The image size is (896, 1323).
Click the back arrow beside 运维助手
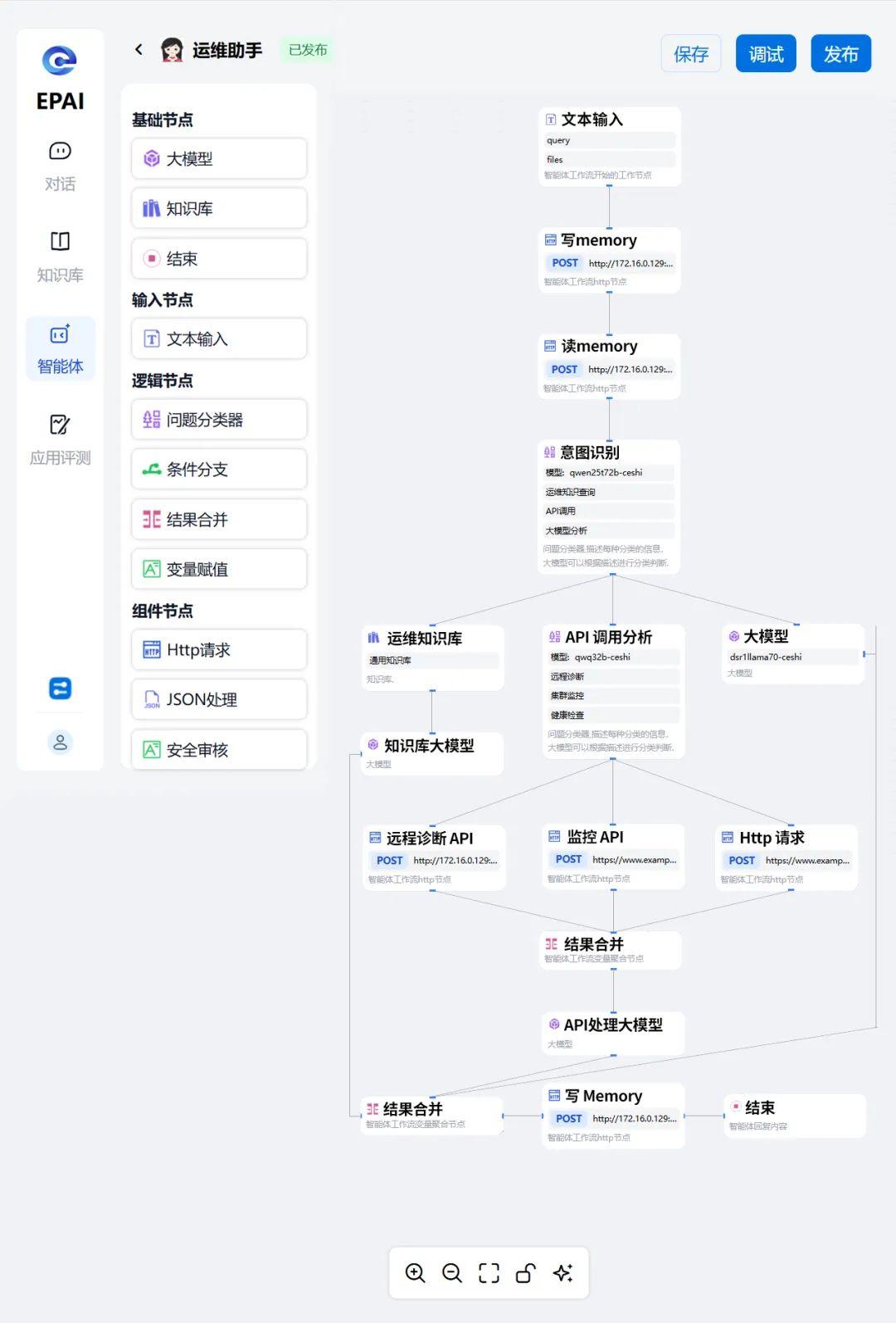[139, 50]
